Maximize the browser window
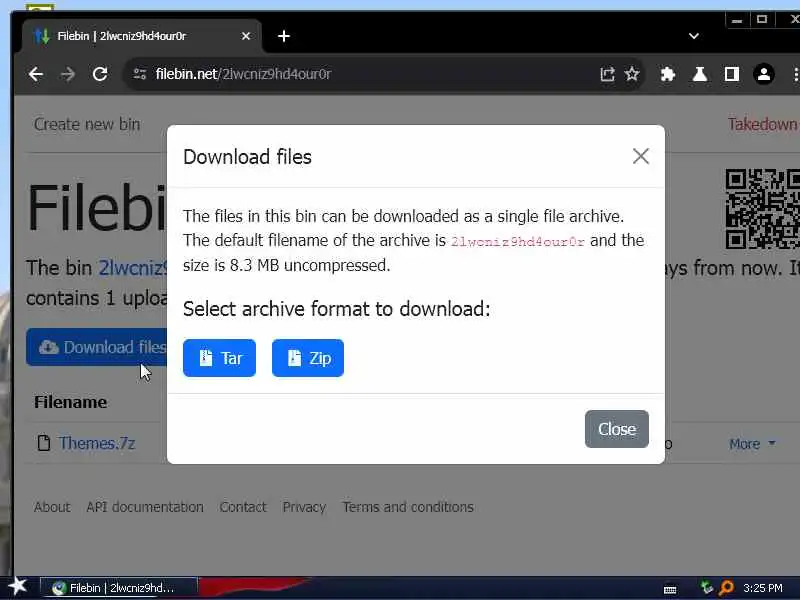The width and height of the screenshot is (800, 600). coord(762,20)
